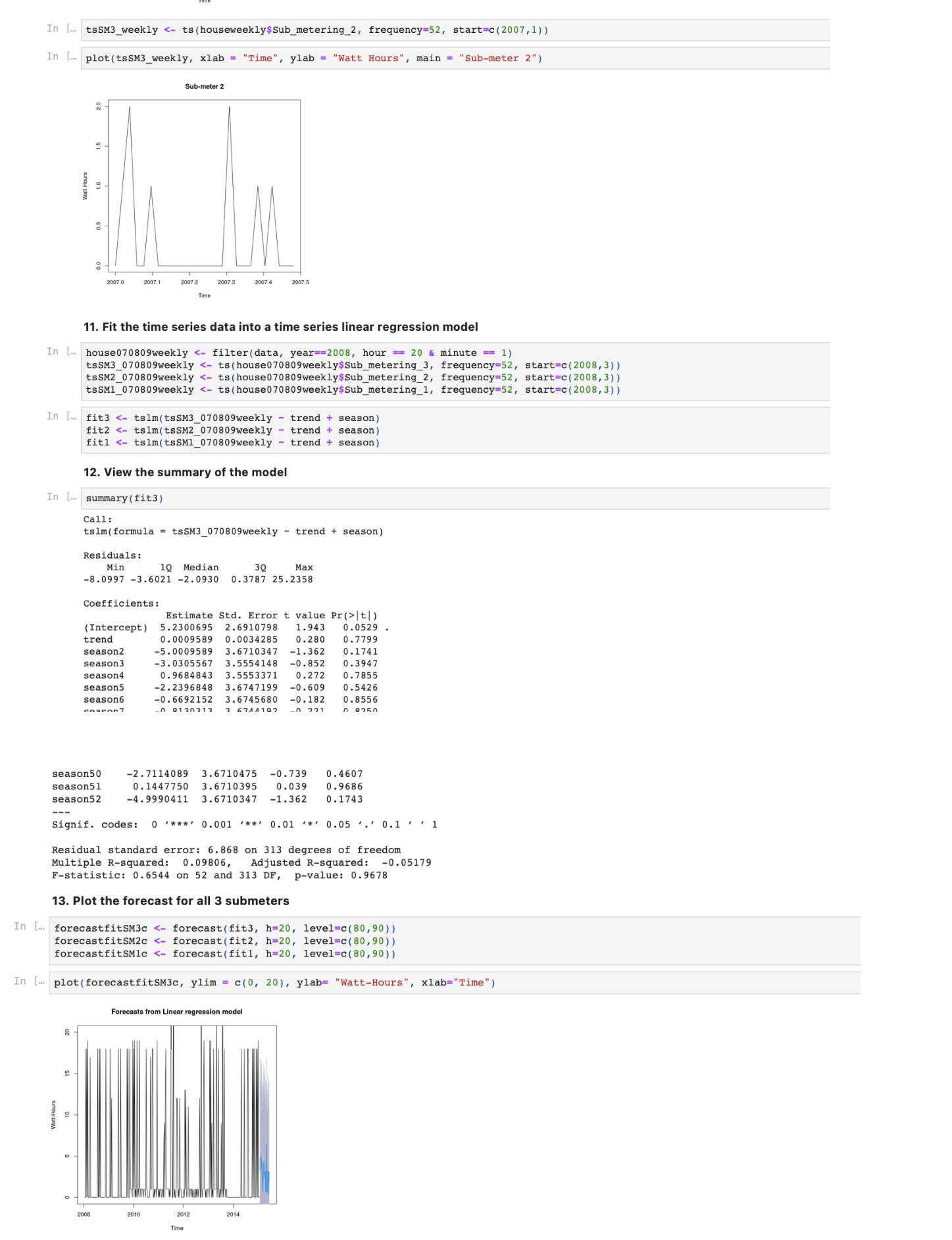The image size is (952, 1240).
Task: Click the forecastfitSM1c assignment line
Action: click(225, 954)
